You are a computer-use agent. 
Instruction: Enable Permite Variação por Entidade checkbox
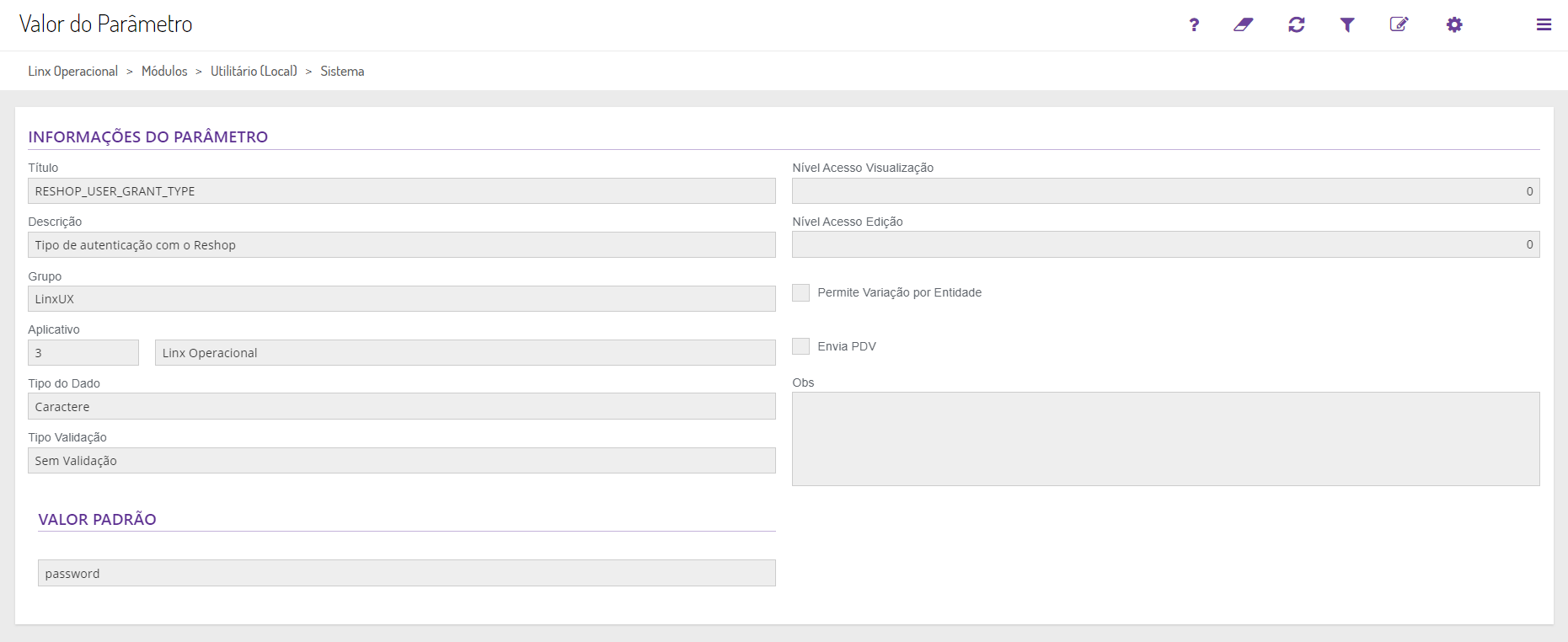point(801,292)
